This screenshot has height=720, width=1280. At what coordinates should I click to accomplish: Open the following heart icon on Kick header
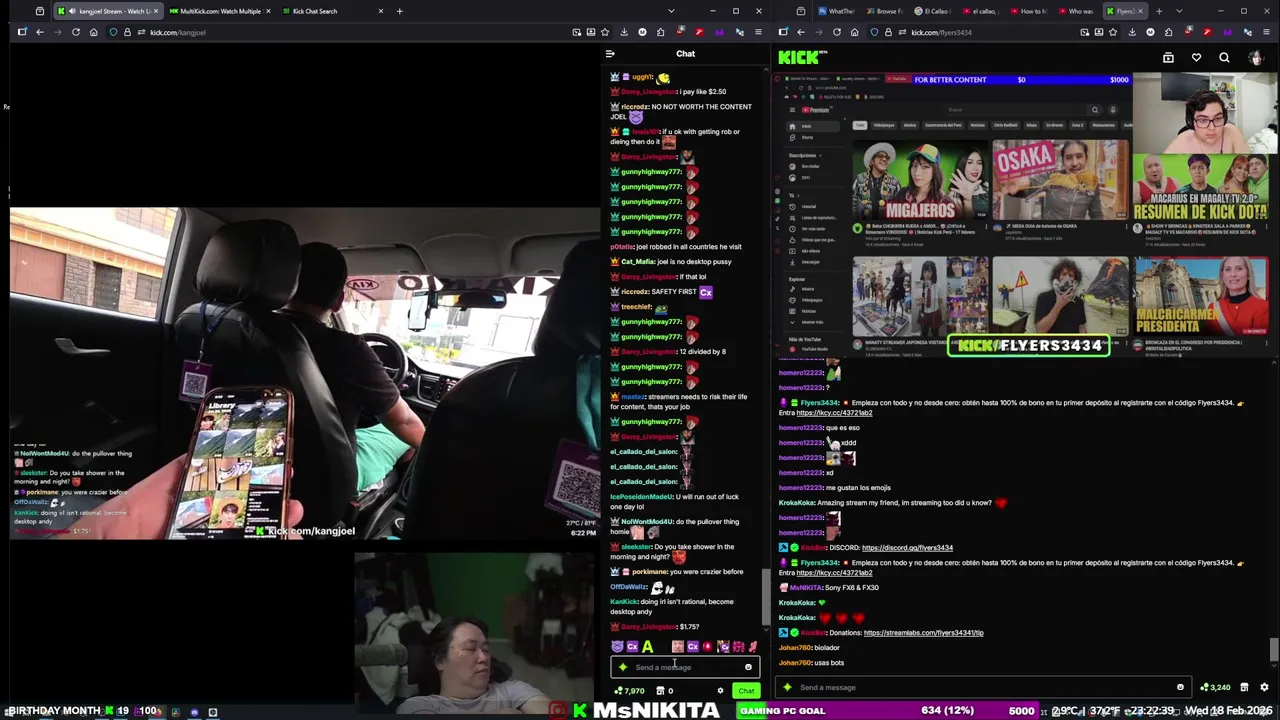click(1196, 58)
